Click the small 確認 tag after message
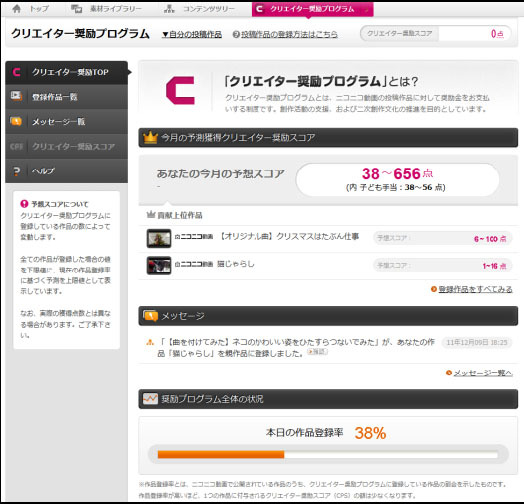The image size is (524, 504). pos(317,352)
